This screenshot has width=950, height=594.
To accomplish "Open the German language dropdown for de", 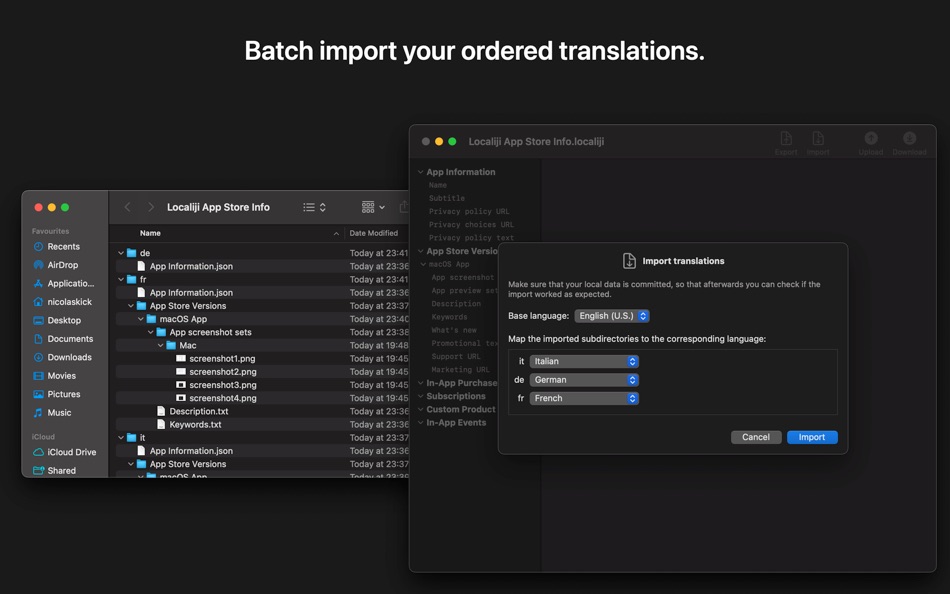I will point(584,380).
